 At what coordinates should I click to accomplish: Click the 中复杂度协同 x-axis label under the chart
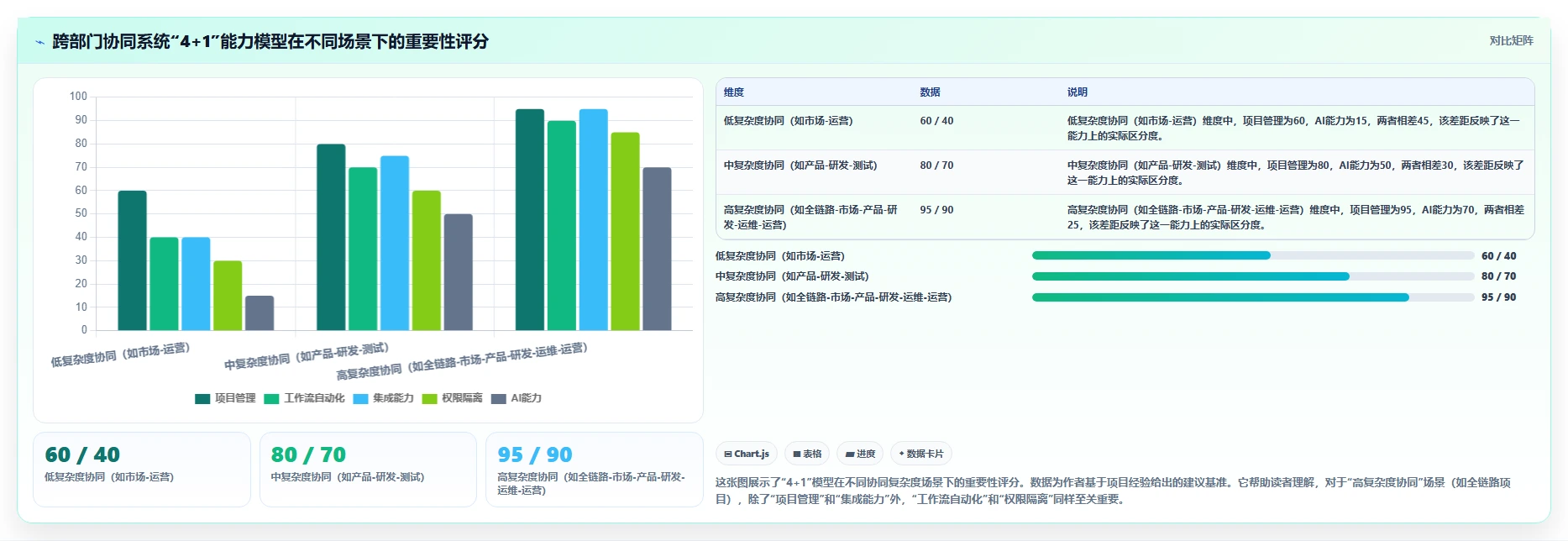coord(307,356)
